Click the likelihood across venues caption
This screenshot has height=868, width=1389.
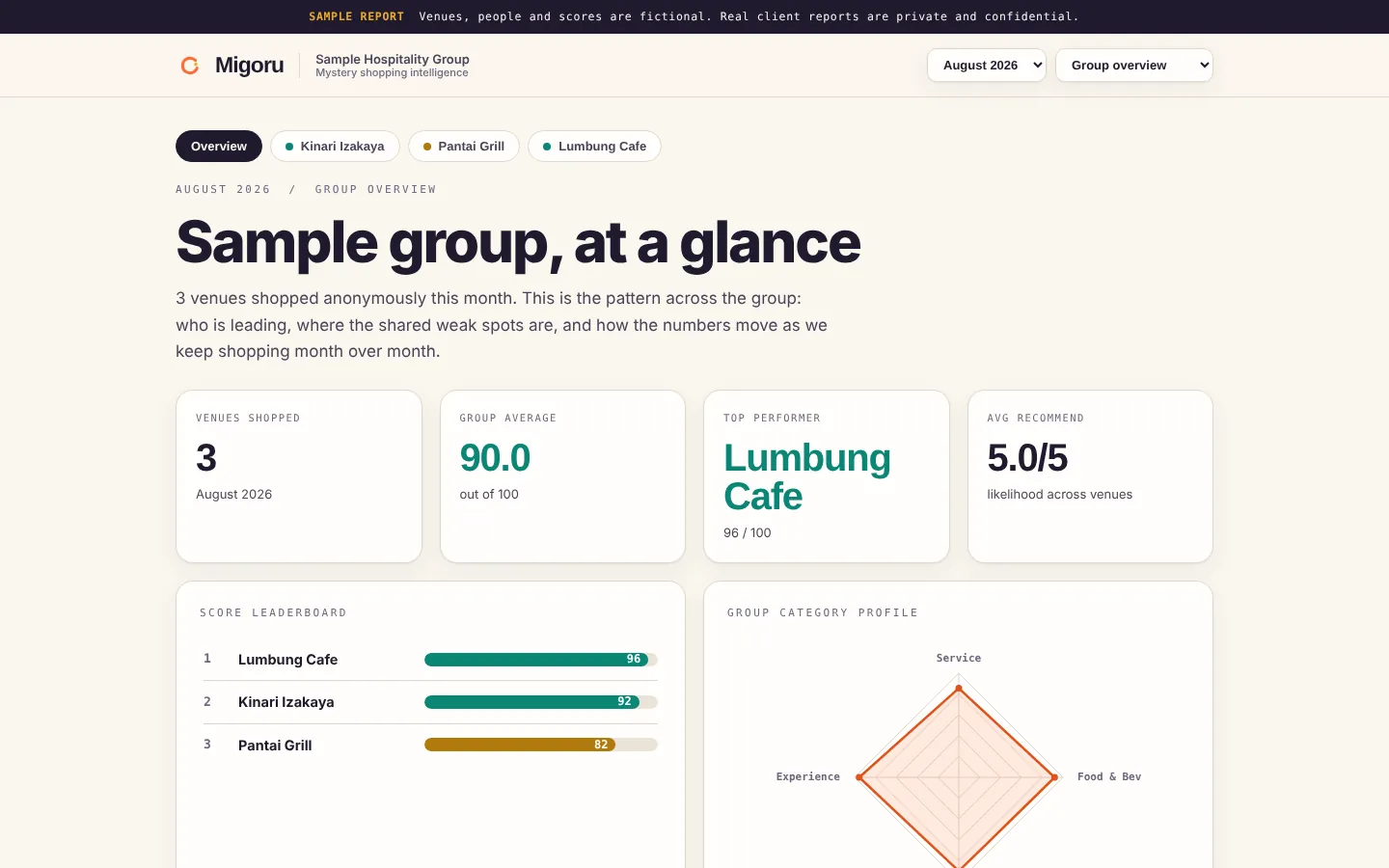[x=1059, y=494]
